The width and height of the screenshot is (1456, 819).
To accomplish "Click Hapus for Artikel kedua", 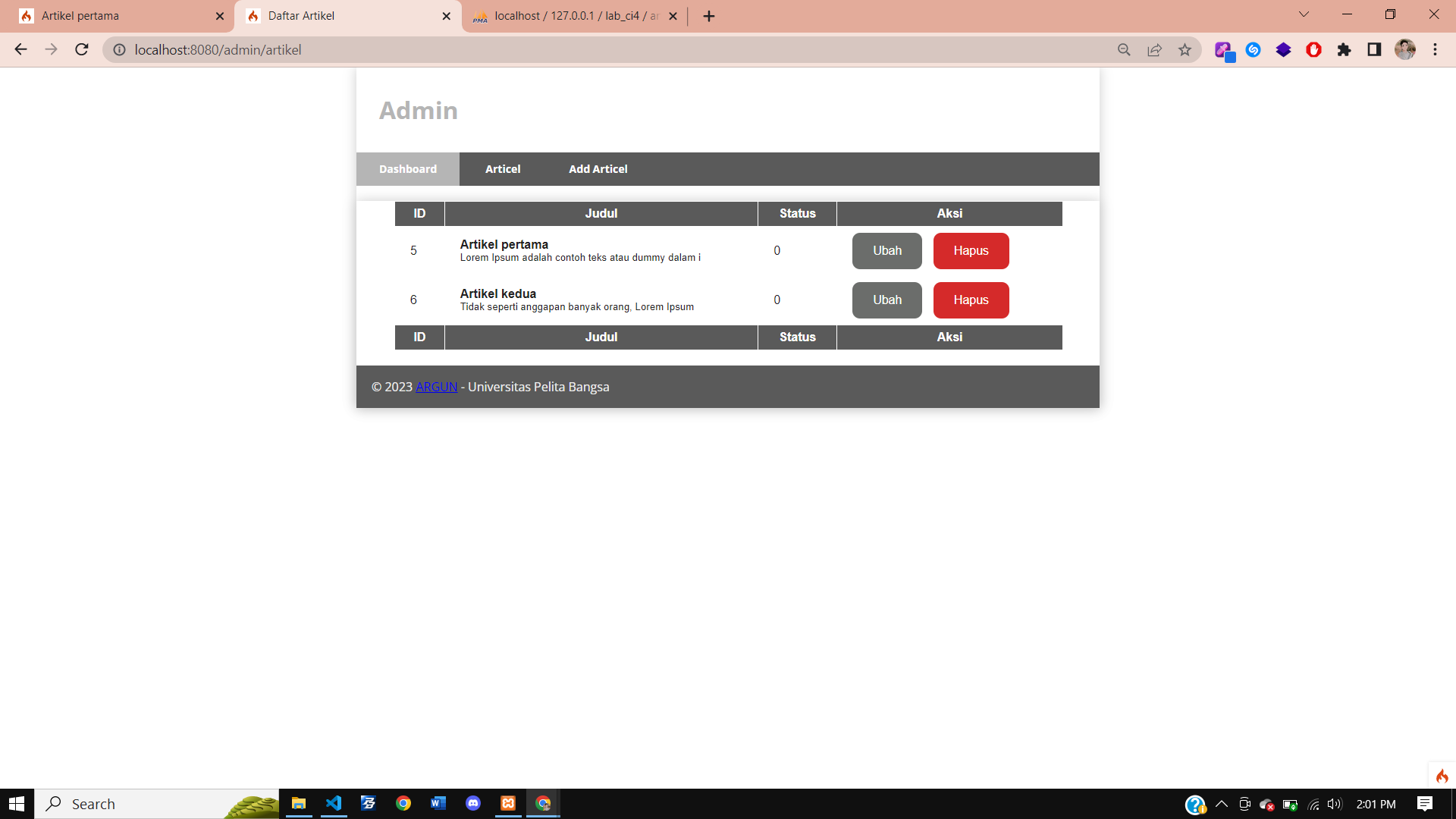I will click(x=971, y=300).
